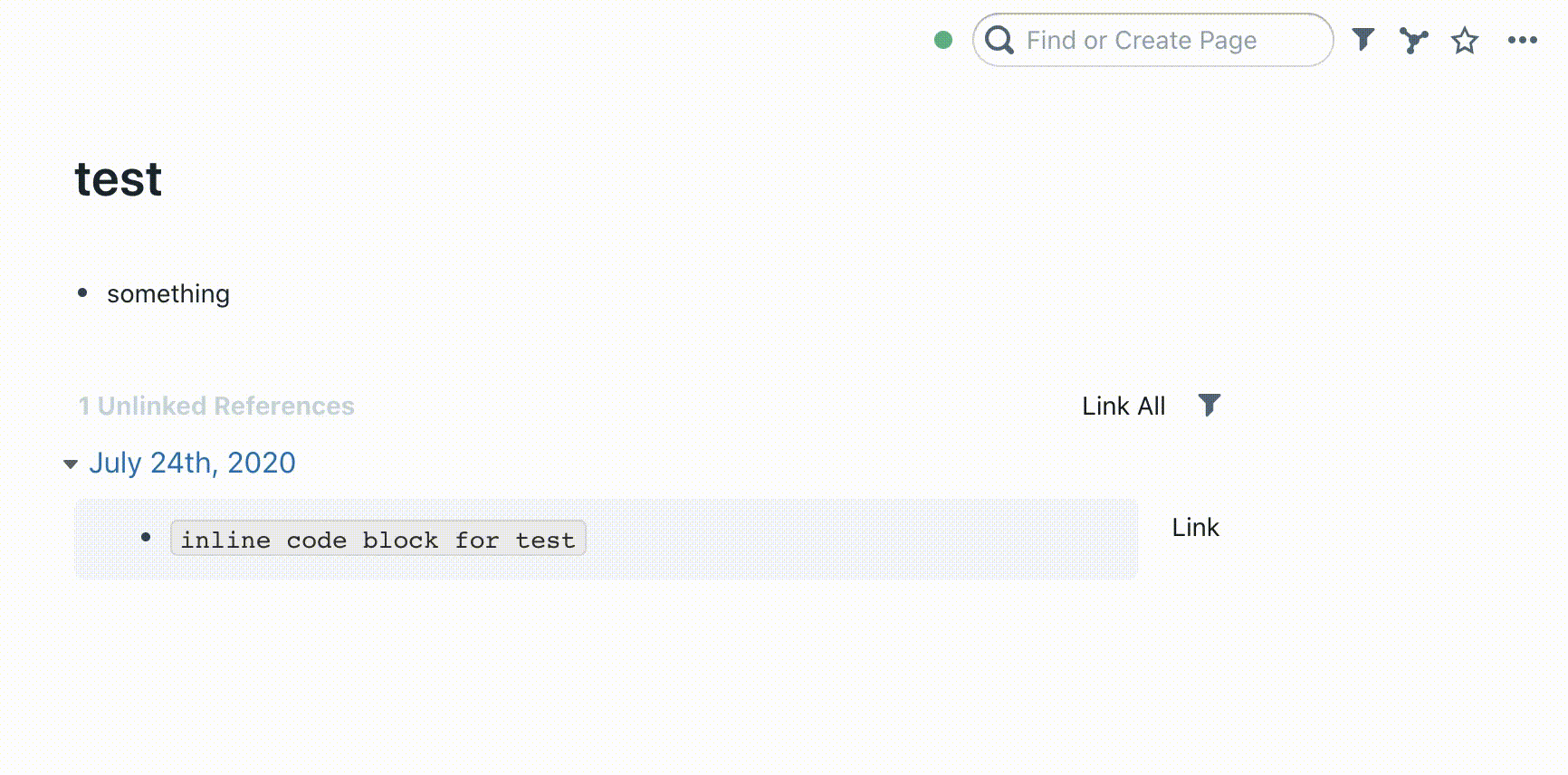Click Link next to the reference
This screenshot has width=1568, height=775.
pos(1195,527)
